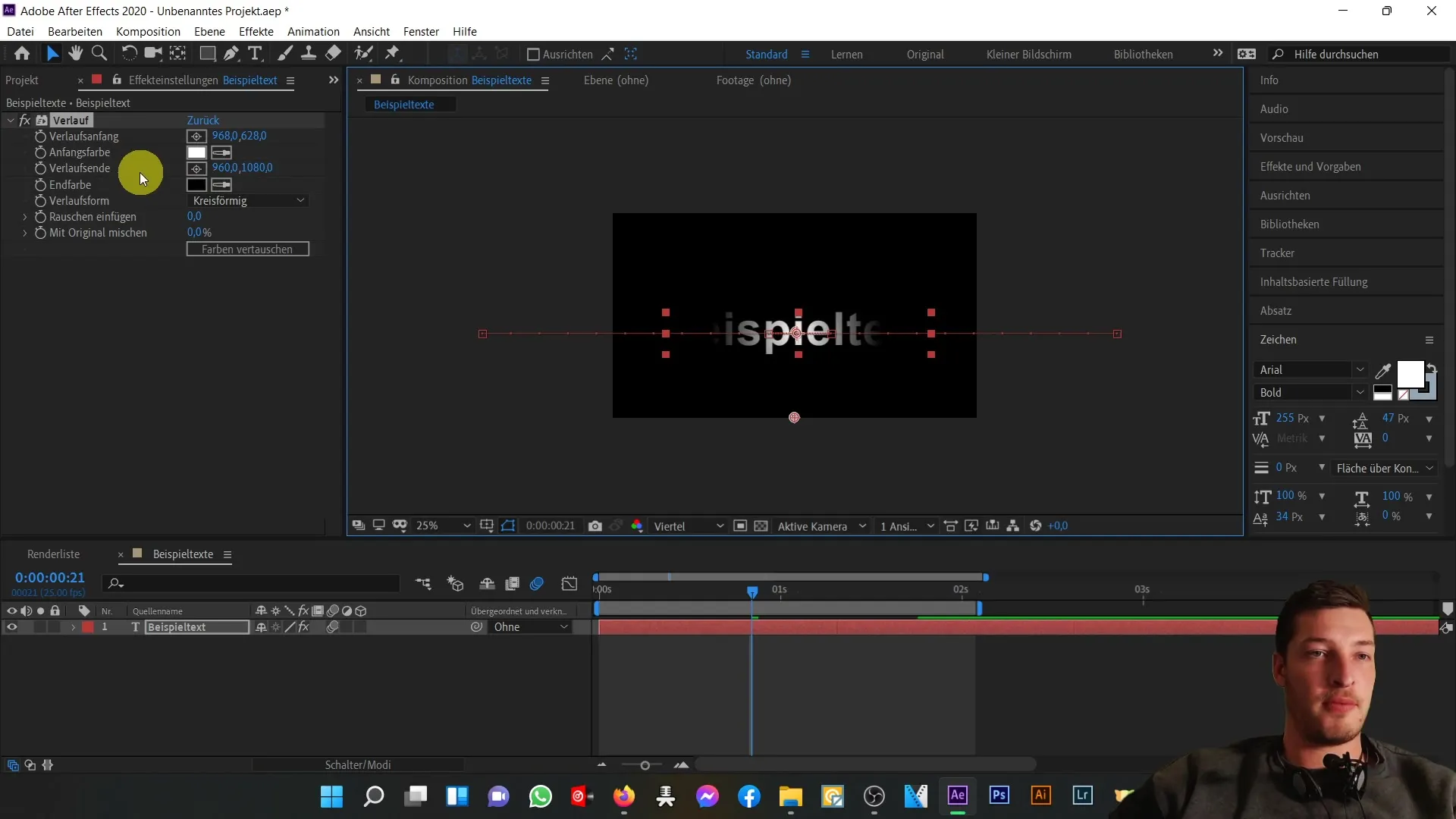Open the Komposition menu
Screen dimensions: 1456x819
[x=148, y=31]
